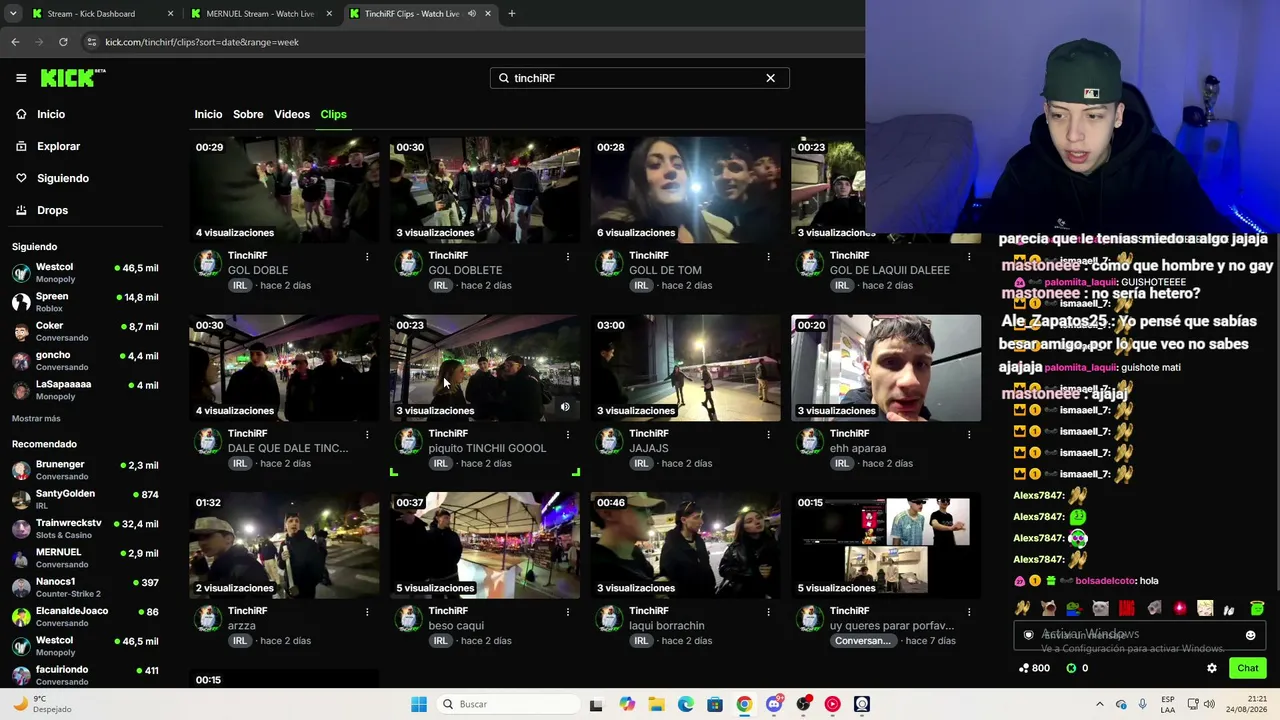The width and height of the screenshot is (1280, 720).
Task: Reload the page in the browser
Action: coord(63,42)
